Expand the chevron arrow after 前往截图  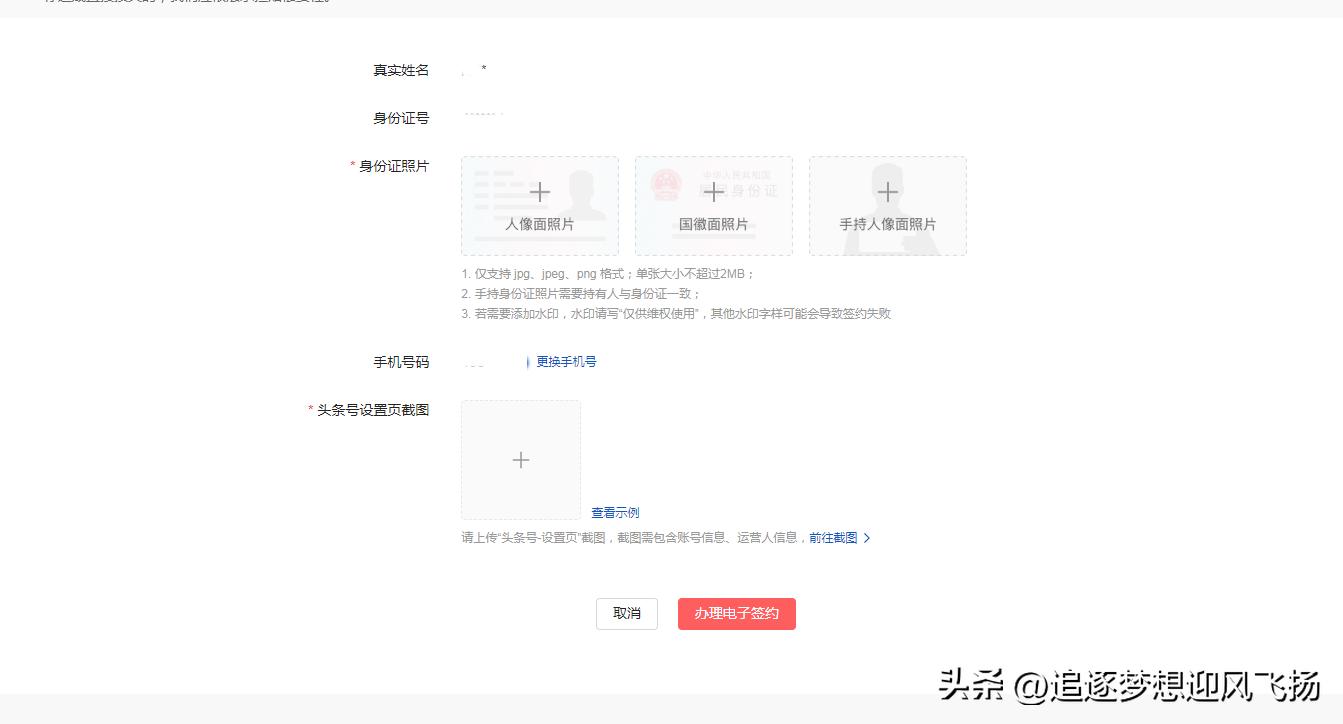coord(868,537)
